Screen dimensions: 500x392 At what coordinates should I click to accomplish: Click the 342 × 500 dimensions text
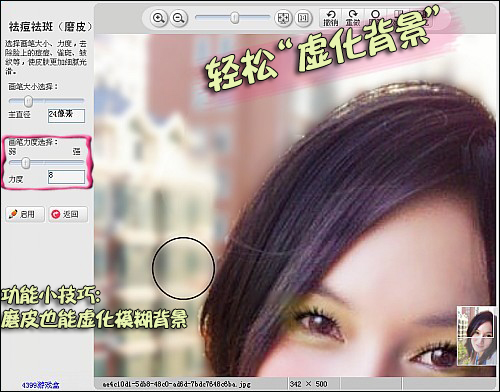[x=308, y=384]
